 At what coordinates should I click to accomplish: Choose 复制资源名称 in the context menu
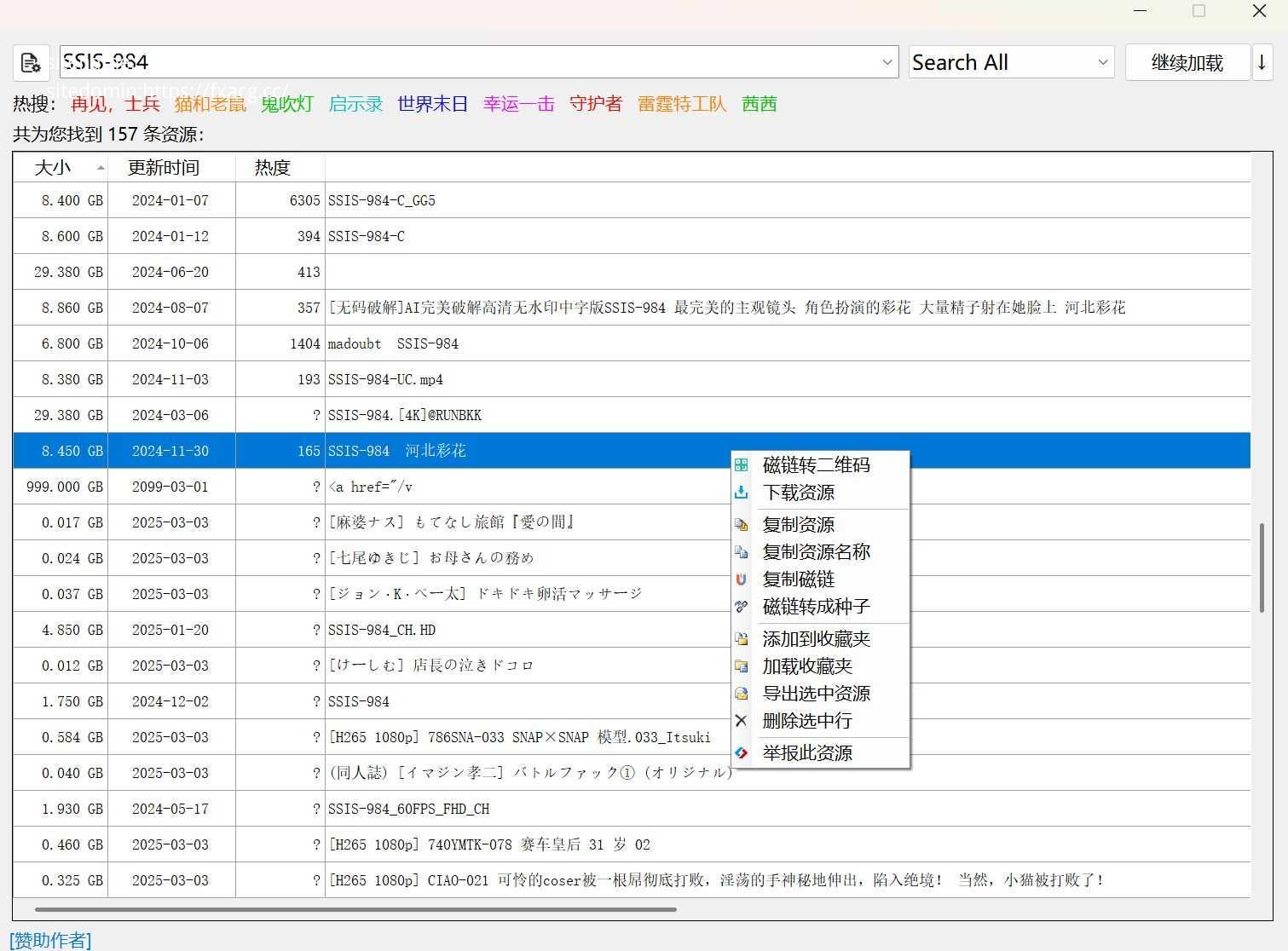(816, 552)
